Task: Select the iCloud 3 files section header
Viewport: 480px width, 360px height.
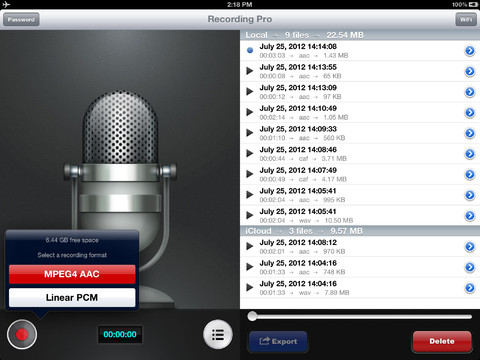Action: coord(360,231)
